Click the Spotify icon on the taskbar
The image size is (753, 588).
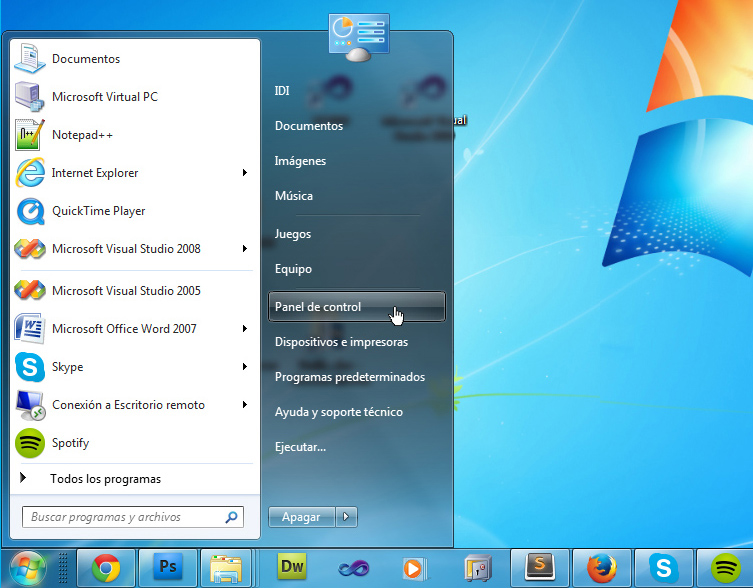point(725,568)
